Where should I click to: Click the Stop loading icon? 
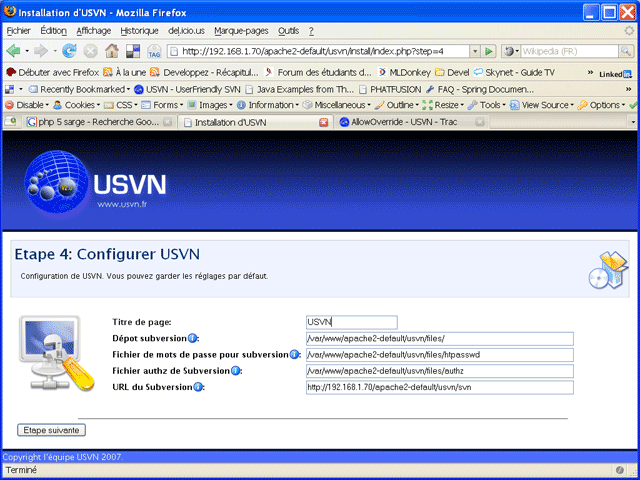coord(90,51)
